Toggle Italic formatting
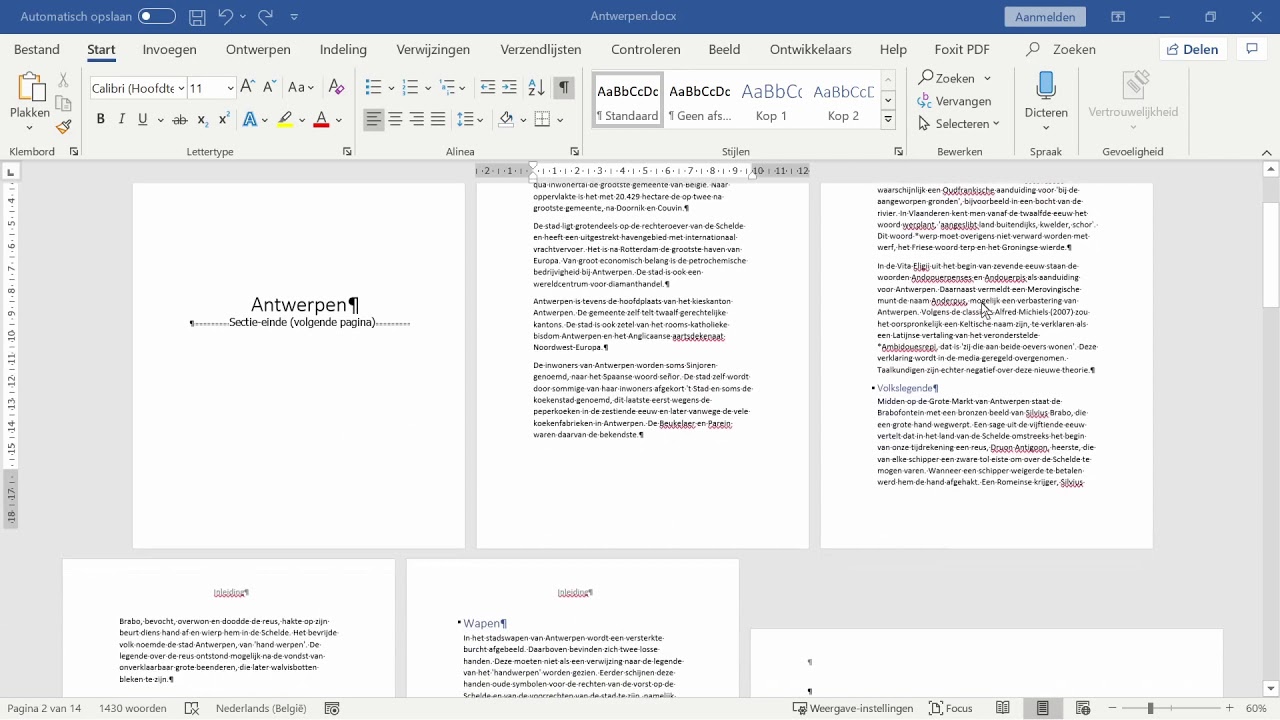Image resolution: width=1280 pixels, height=720 pixels. click(122, 120)
